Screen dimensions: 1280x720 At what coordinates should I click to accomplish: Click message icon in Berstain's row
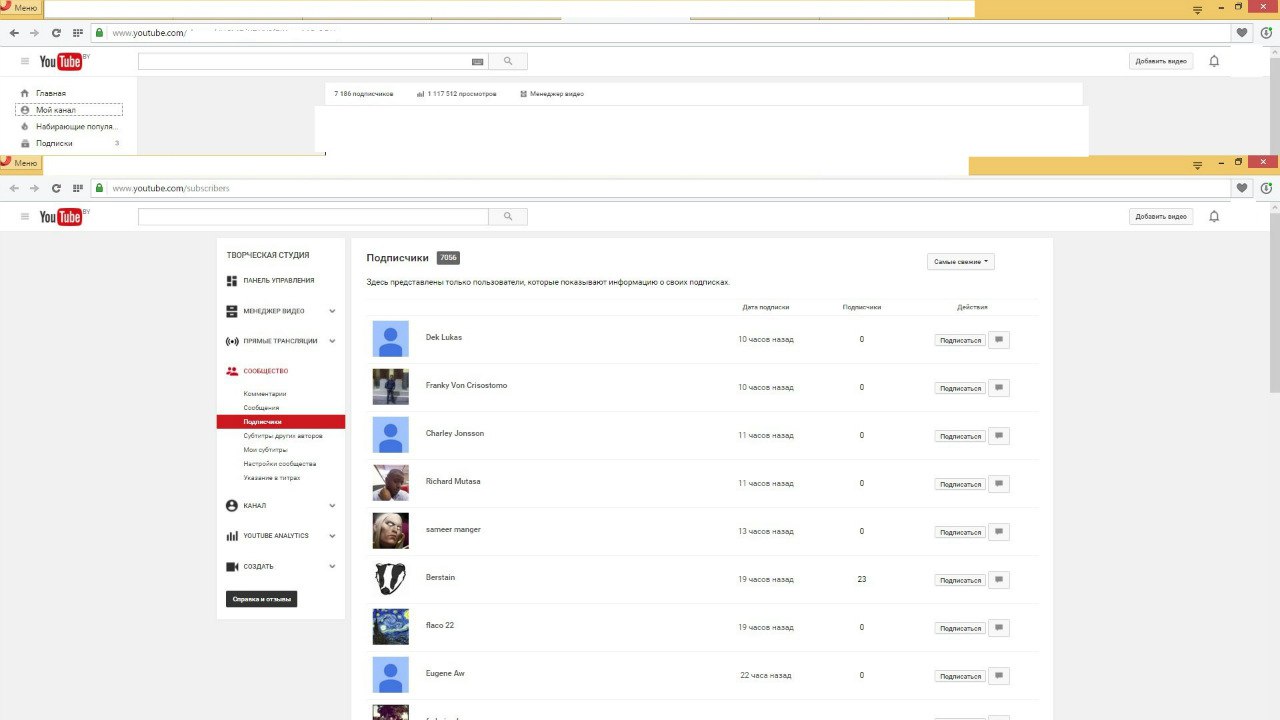pyautogui.click(x=998, y=580)
